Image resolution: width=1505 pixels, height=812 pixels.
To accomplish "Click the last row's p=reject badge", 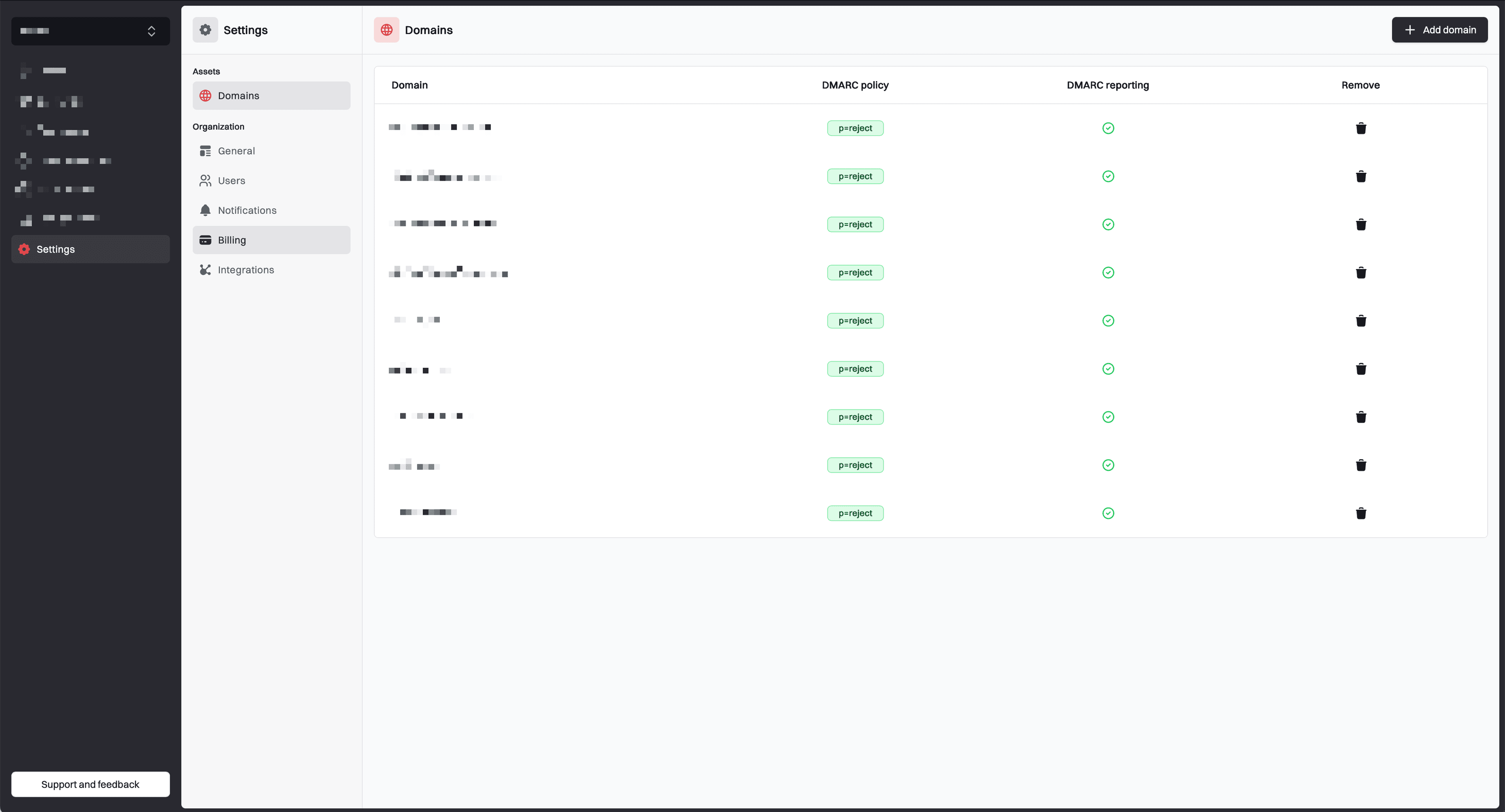I will 855,513.
